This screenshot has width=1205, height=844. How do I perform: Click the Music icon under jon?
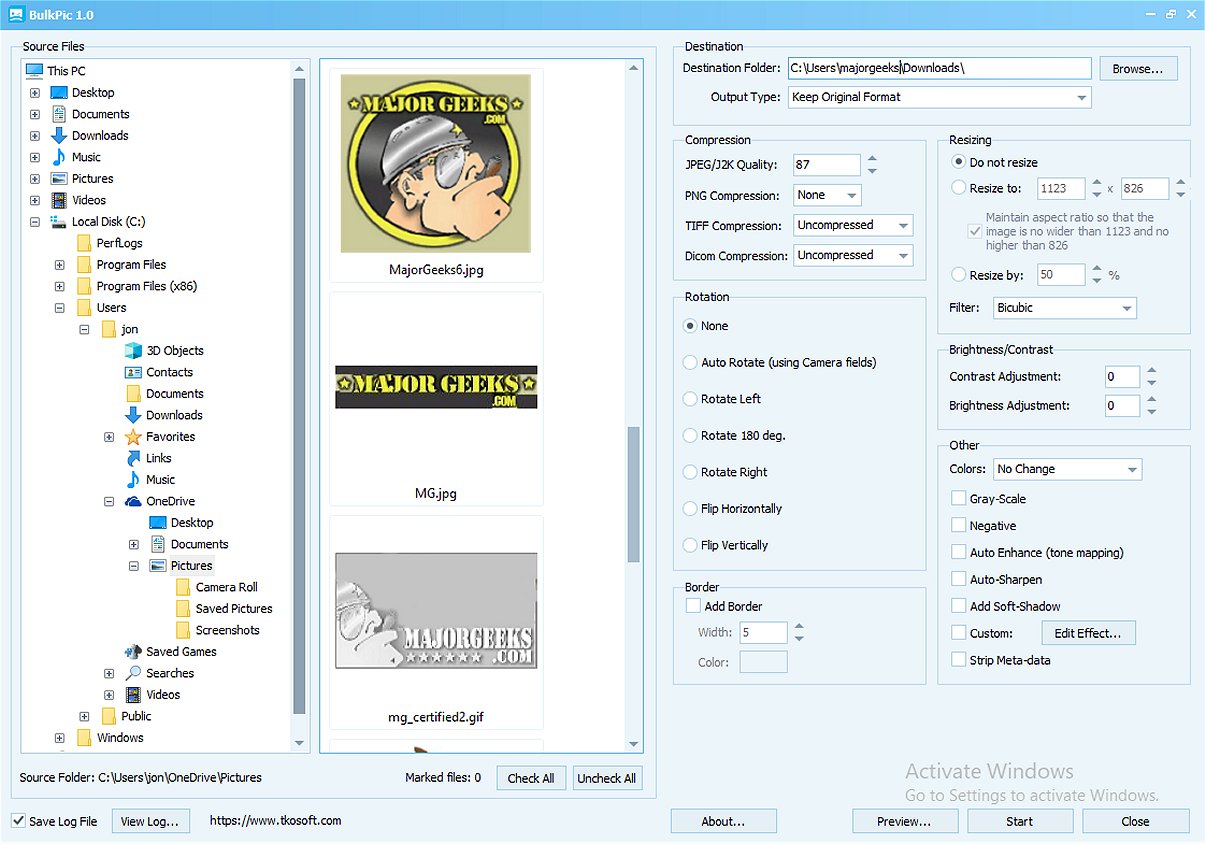pyautogui.click(x=133, y=479)
